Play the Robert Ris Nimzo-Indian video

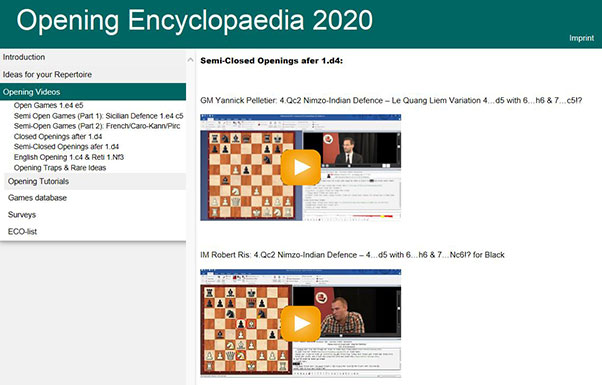(x=301, y=324)
